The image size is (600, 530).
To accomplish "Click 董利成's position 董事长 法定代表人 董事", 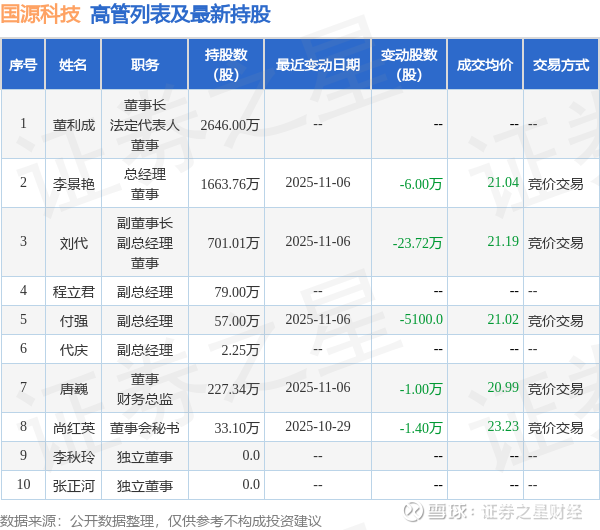I will [x=145, y=125].
